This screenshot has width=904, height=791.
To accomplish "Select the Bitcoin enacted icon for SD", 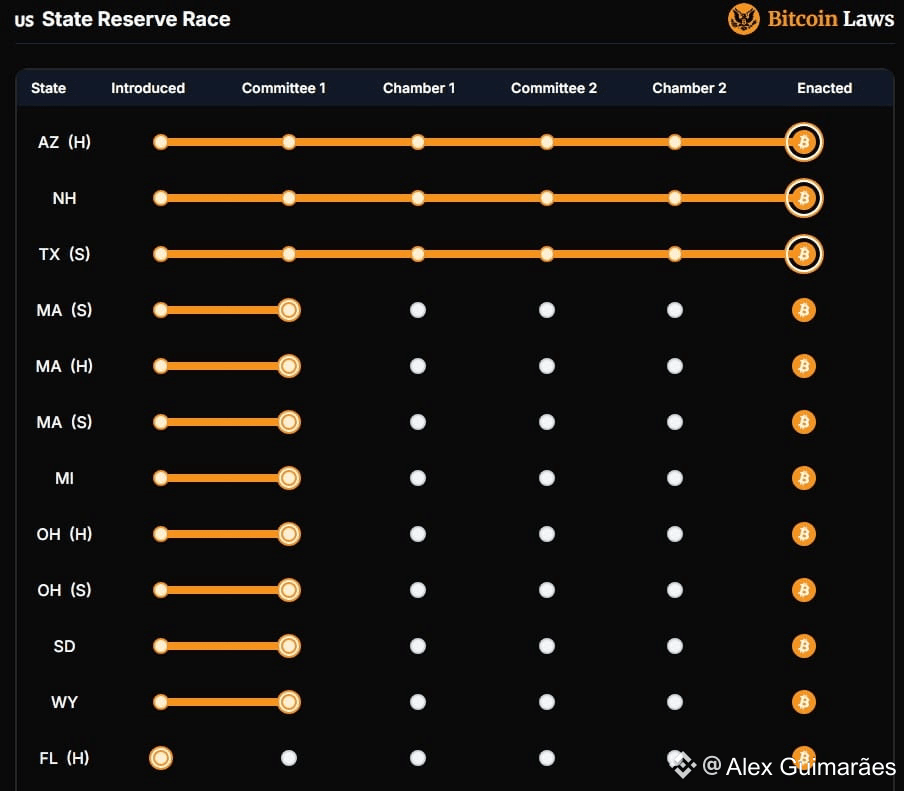I will tap(803, 646).
